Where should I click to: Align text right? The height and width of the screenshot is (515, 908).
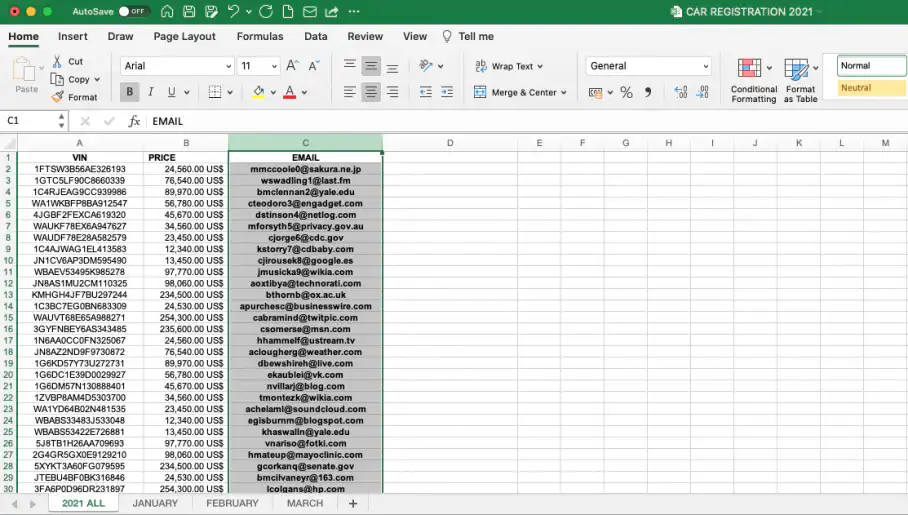tap(392, 92)
